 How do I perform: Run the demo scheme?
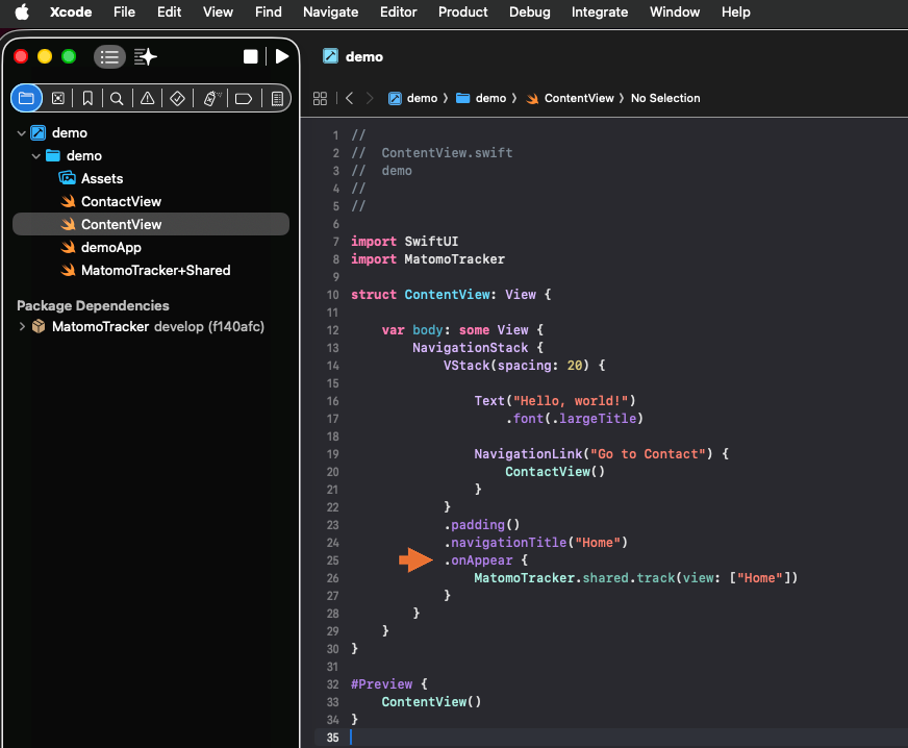pyautogui.click(x=282, y=56)
